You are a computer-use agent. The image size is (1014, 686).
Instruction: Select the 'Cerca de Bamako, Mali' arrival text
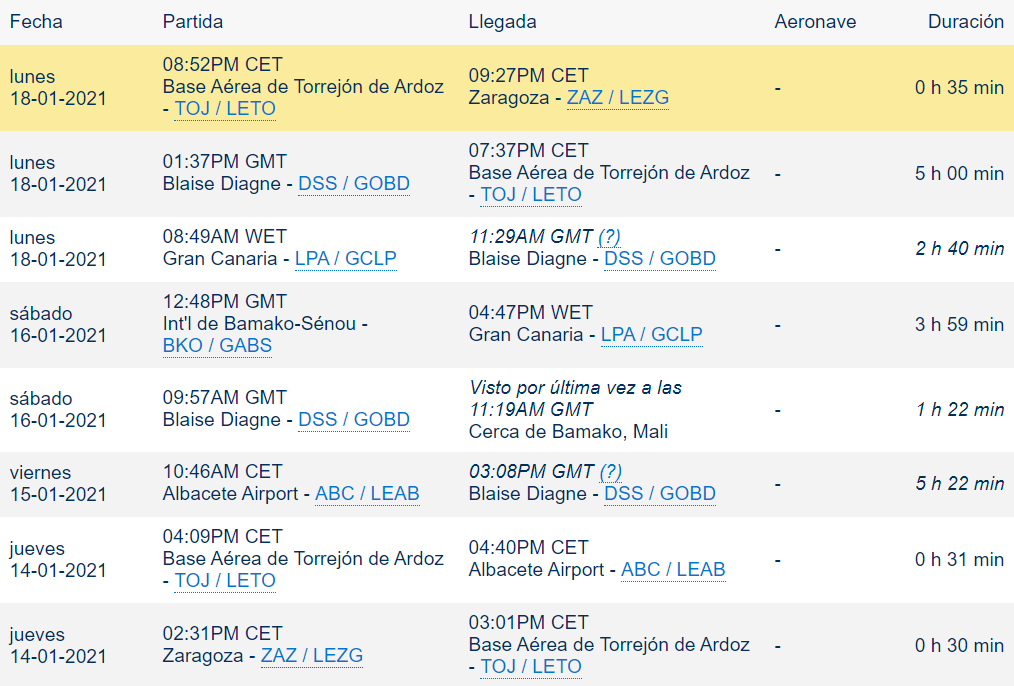click(568, 432)
